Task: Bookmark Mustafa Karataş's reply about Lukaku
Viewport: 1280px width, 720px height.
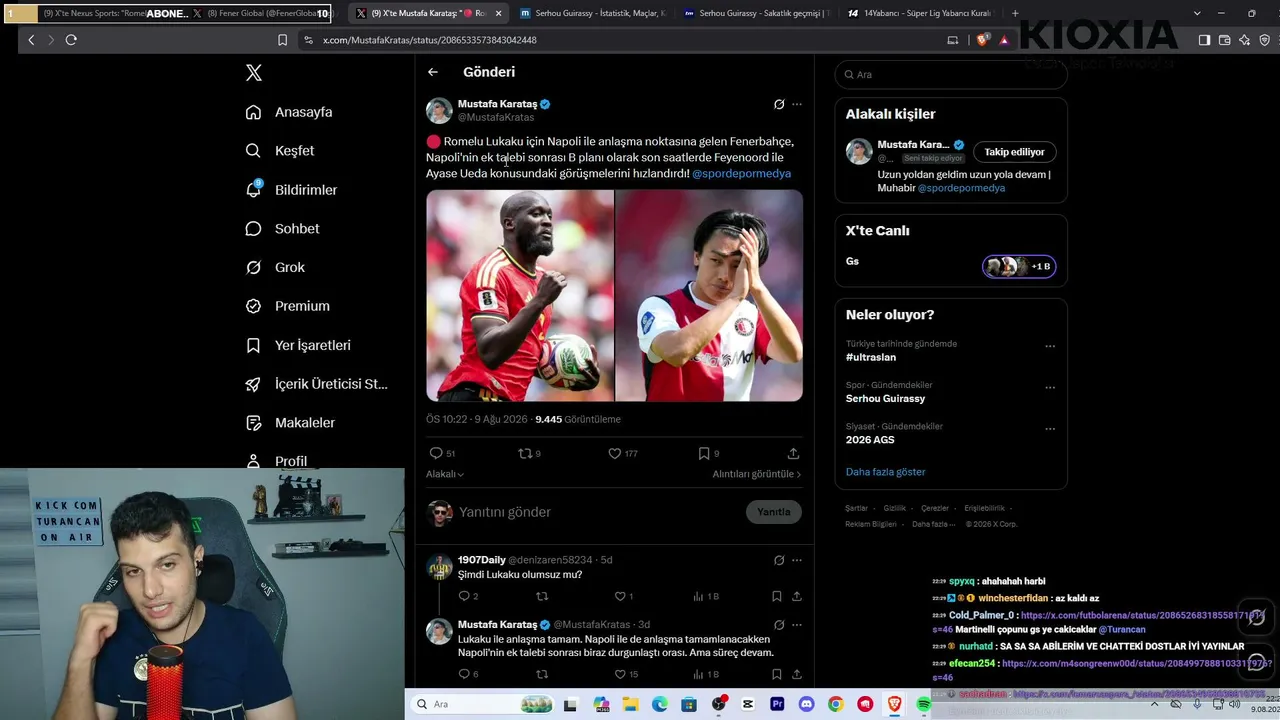Action: (777, 674)
